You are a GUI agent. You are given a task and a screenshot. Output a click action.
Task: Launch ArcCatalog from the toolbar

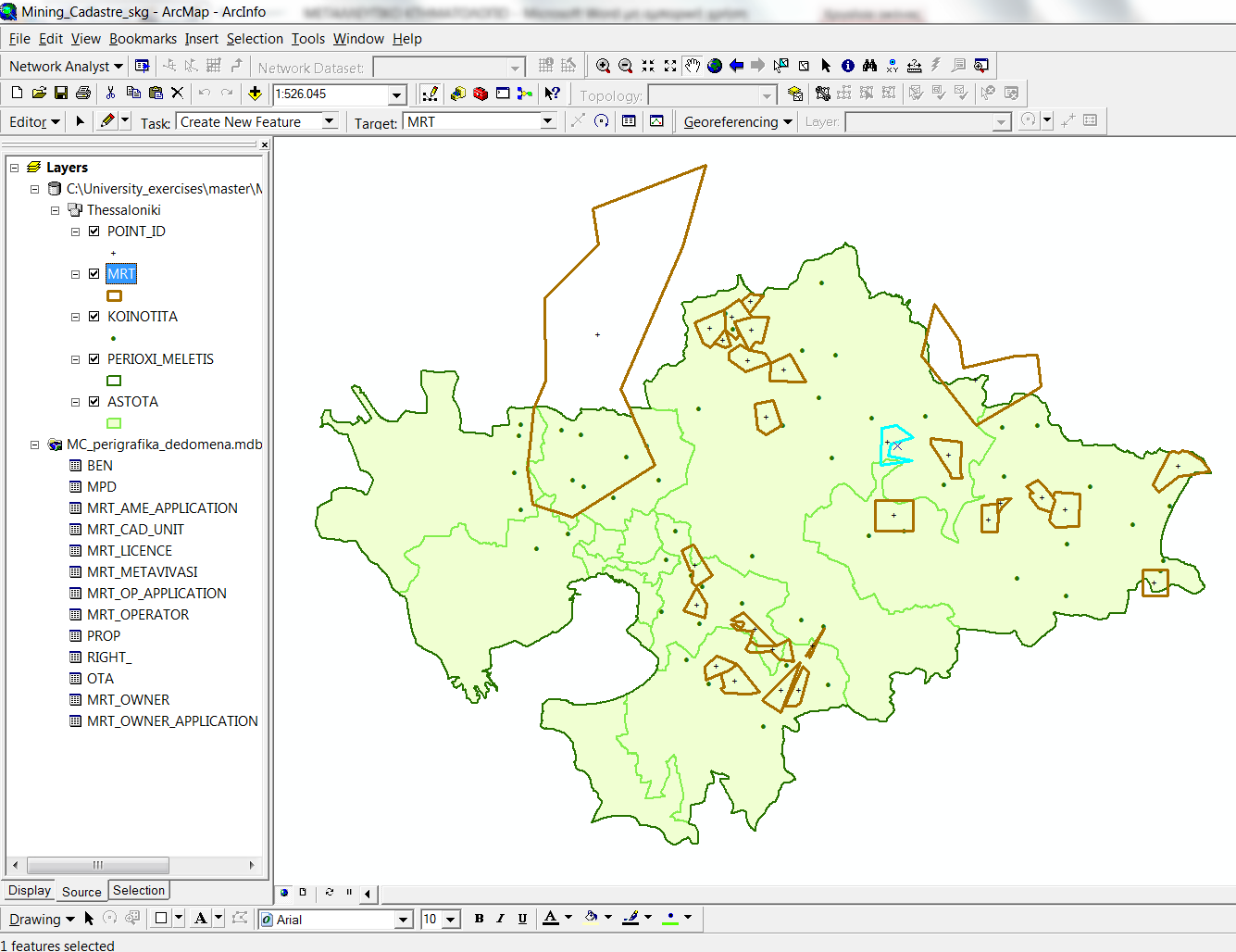click(458, 94)
